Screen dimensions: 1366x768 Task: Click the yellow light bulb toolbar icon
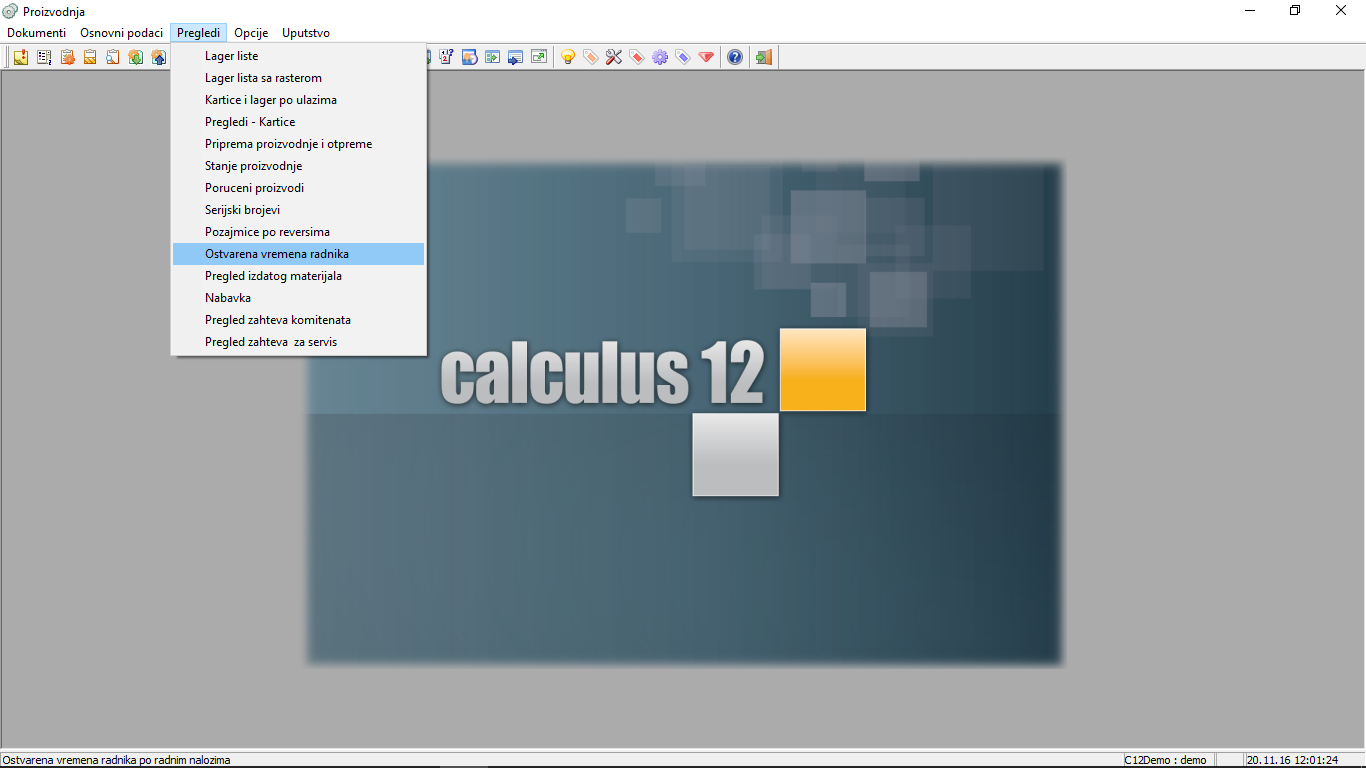[x=568, y=57]
